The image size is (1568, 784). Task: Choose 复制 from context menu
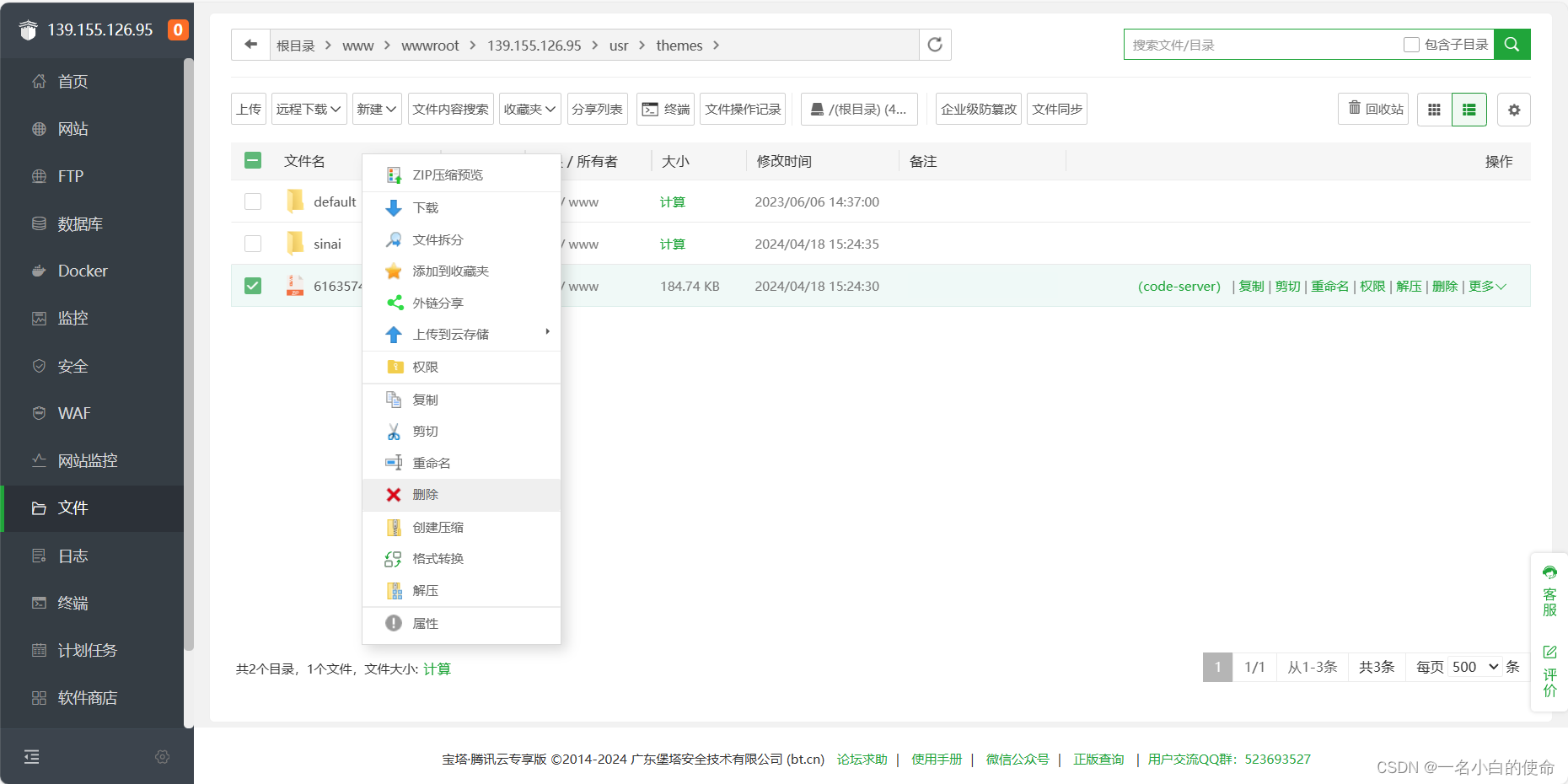461,400
